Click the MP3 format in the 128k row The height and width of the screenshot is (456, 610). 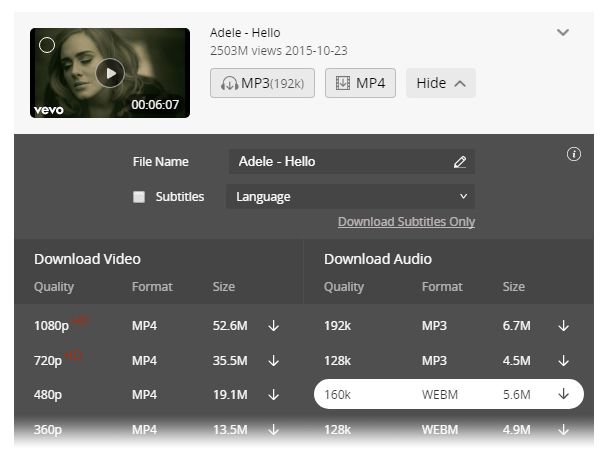coord(434,361)
